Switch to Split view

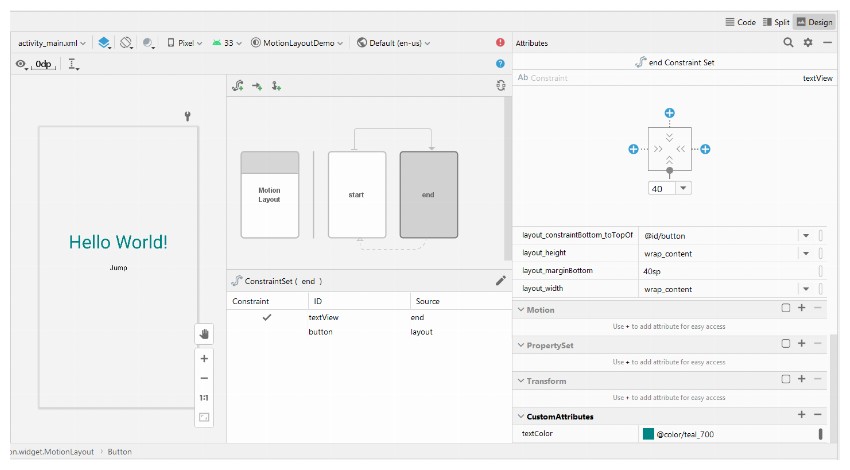pos(776,22)
